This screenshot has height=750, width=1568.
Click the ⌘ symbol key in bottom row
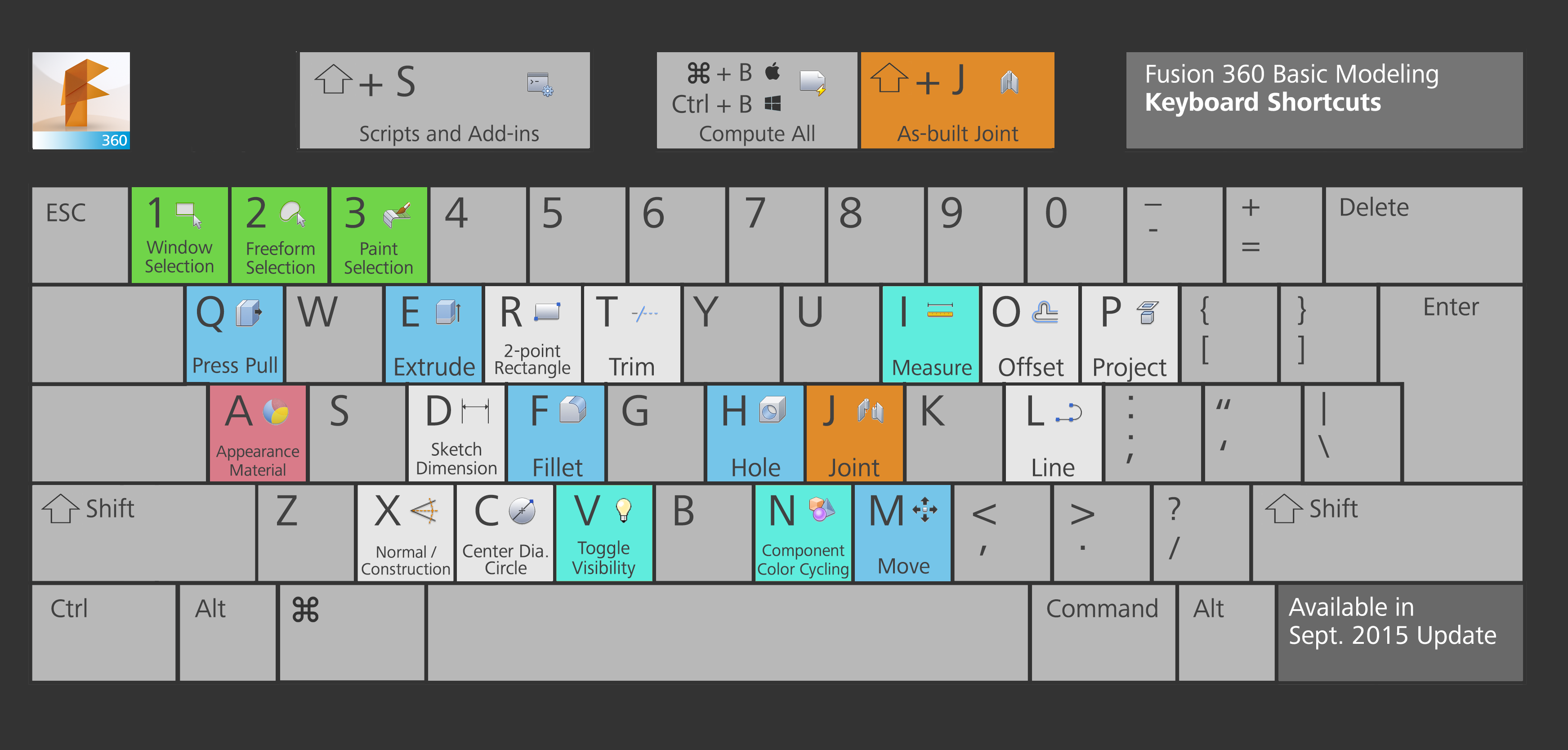(x=352, y=633)
